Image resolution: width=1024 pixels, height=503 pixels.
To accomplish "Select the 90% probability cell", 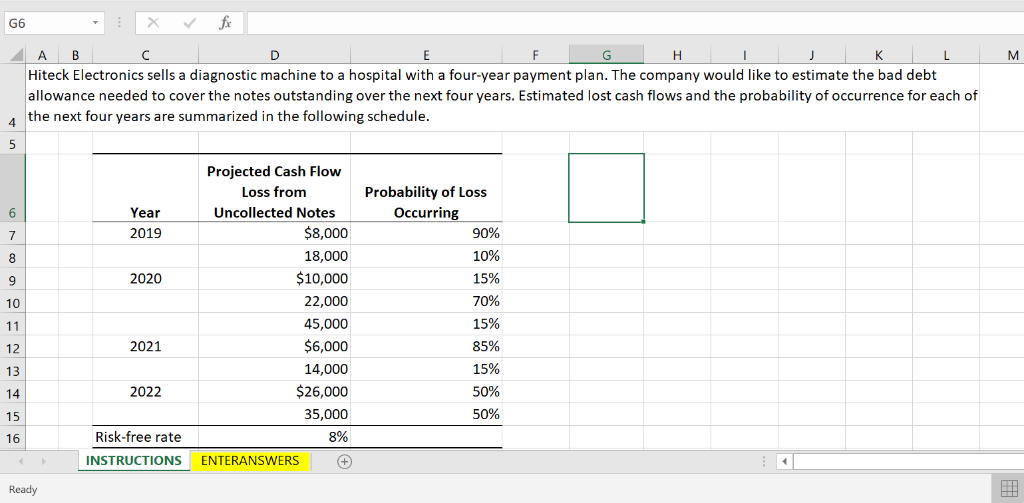I will point(426,233).
